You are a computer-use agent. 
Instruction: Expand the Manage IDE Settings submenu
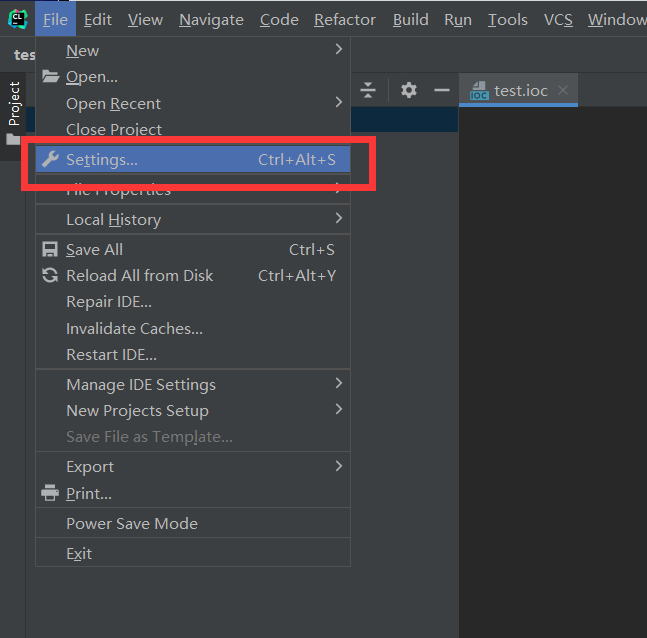tap(193, 384)
